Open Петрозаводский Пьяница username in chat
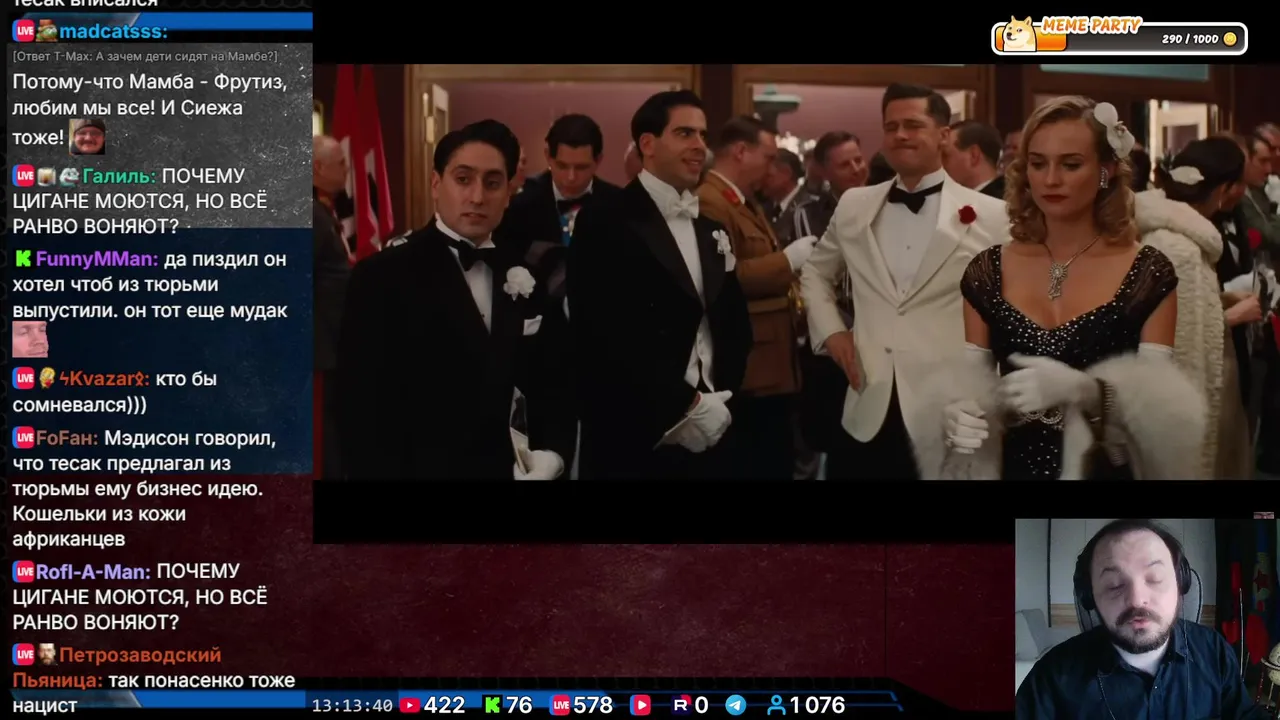The height and width of the screenshot is (720, 1280). (x=116, y=667)
